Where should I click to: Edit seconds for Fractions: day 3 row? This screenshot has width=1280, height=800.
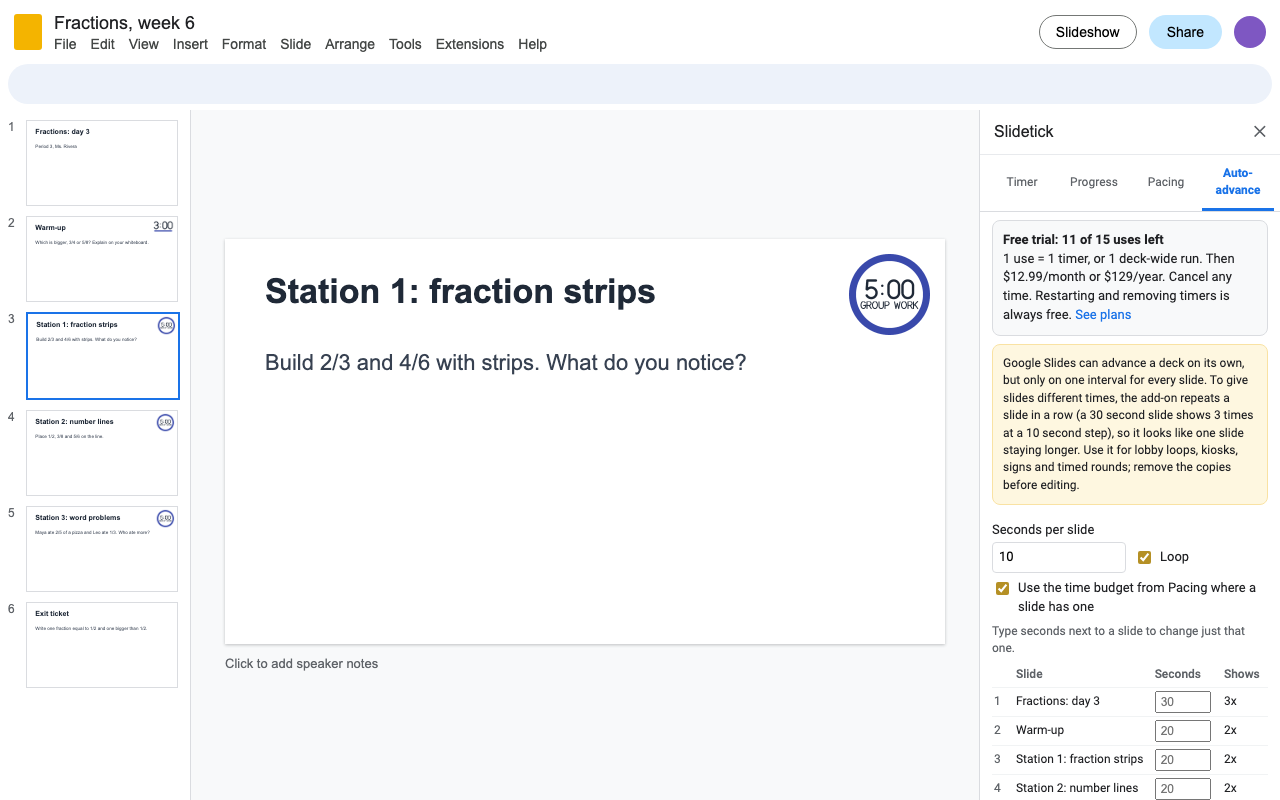coord(1183,702)
